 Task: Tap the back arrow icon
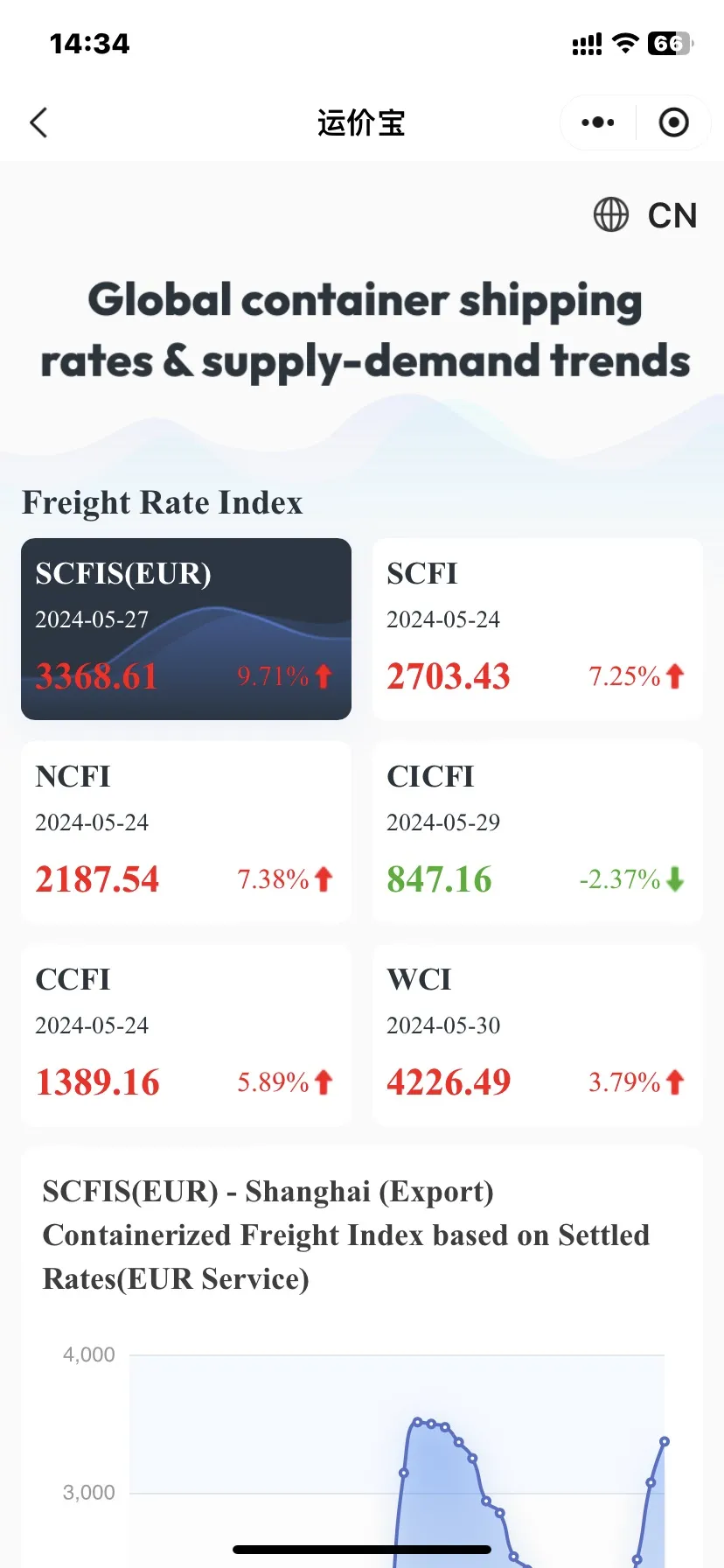[x=38, y=123]
